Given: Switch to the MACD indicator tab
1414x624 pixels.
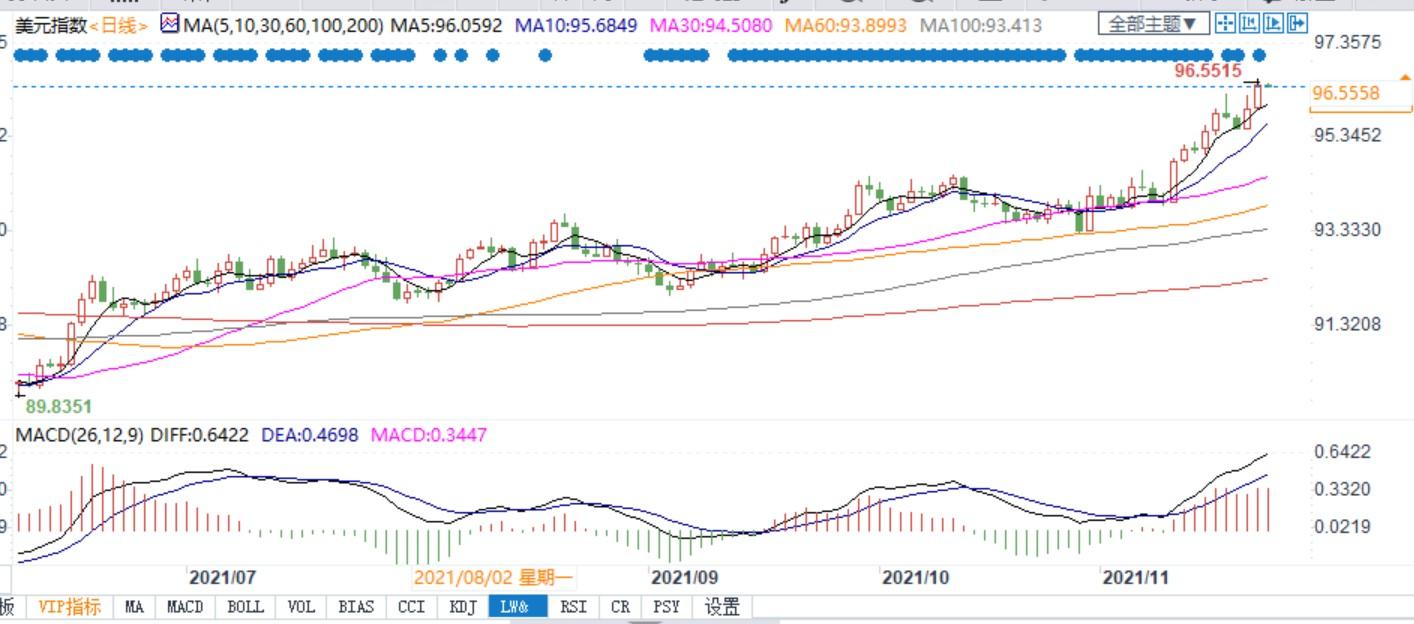Looking at the screenshot, I should point(185,606).
